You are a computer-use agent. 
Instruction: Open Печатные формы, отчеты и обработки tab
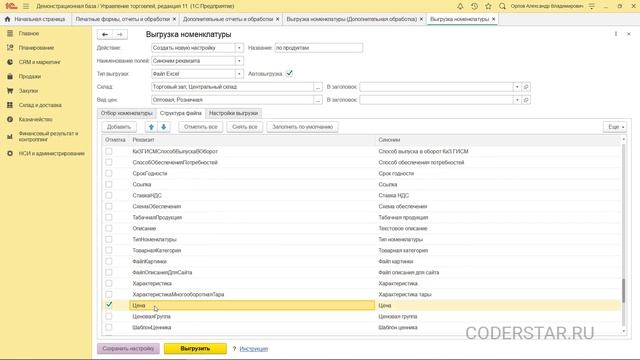click(x=123, y=19)
